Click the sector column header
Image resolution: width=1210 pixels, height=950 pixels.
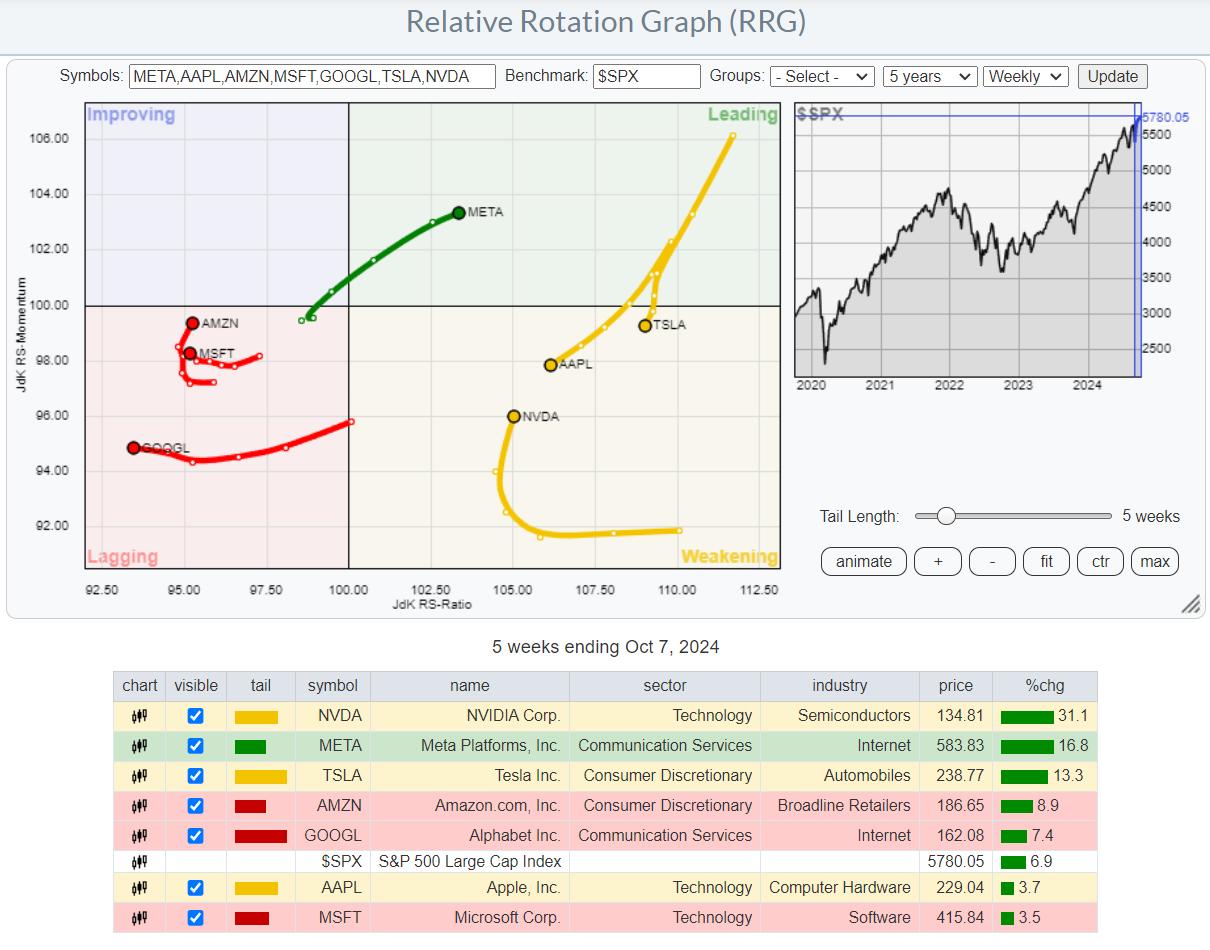coord(664,686)
